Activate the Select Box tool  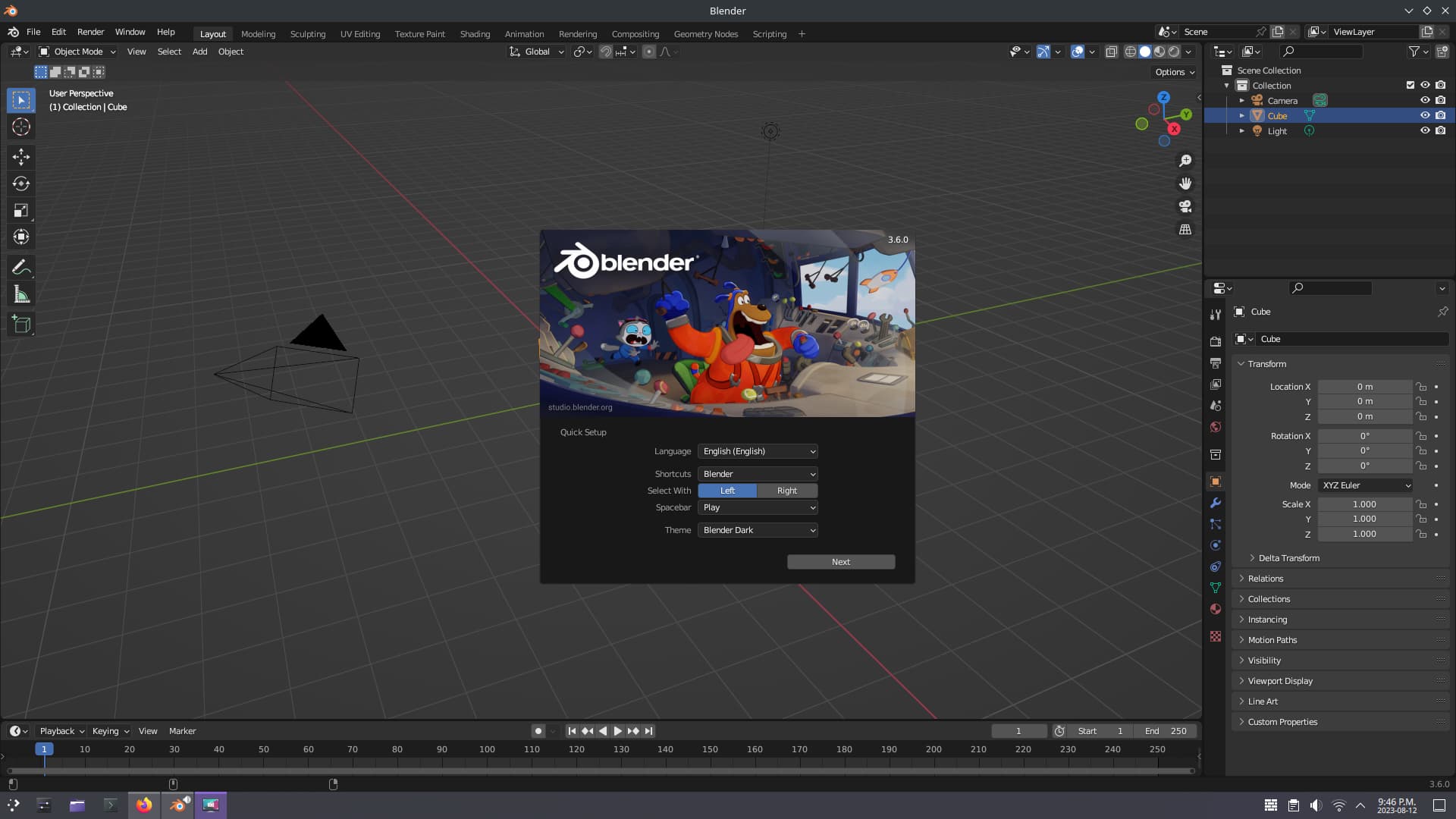[x=21, y=100]
